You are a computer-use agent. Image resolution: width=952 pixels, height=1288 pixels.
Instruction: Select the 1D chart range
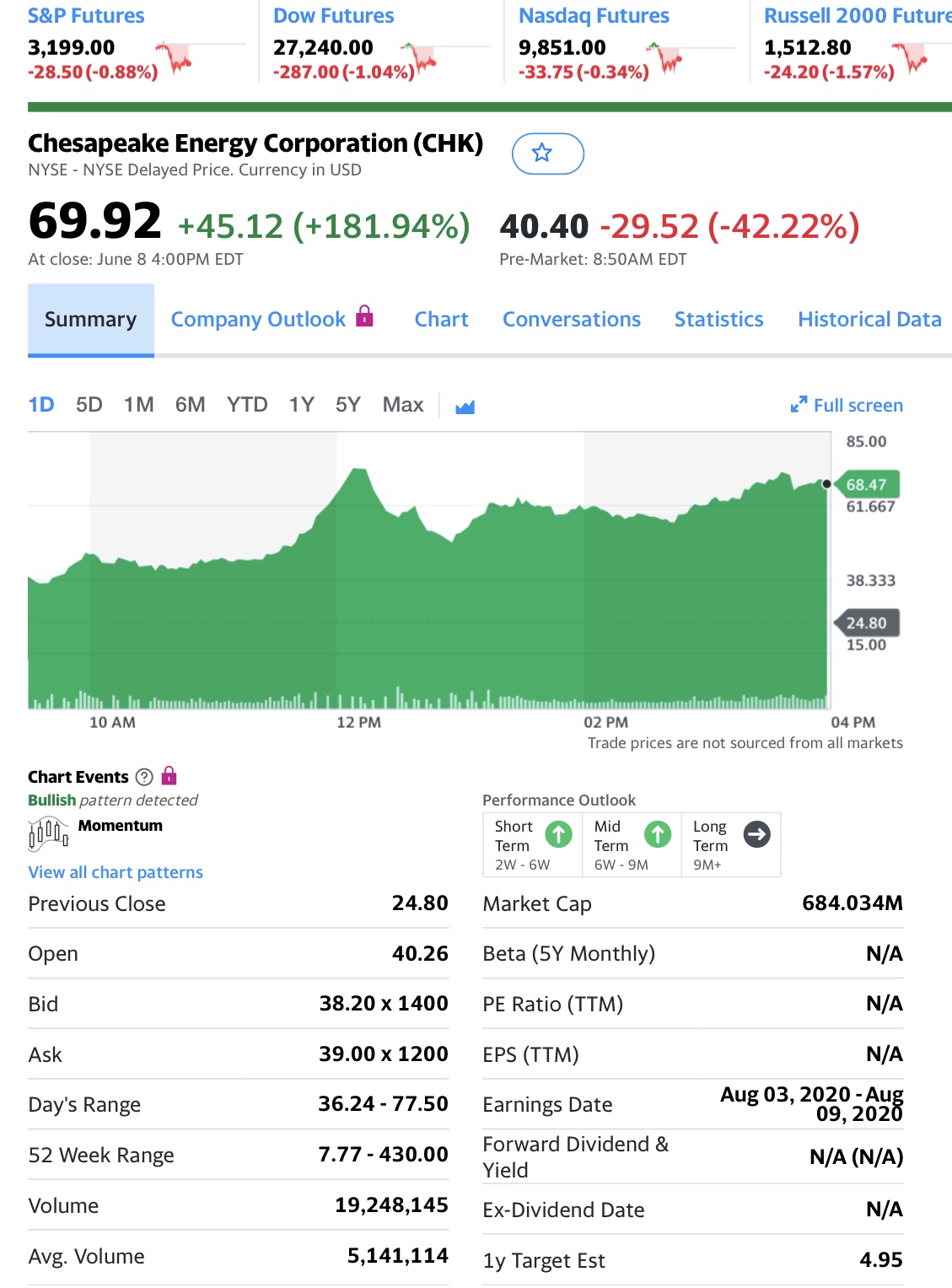(41, 405)
